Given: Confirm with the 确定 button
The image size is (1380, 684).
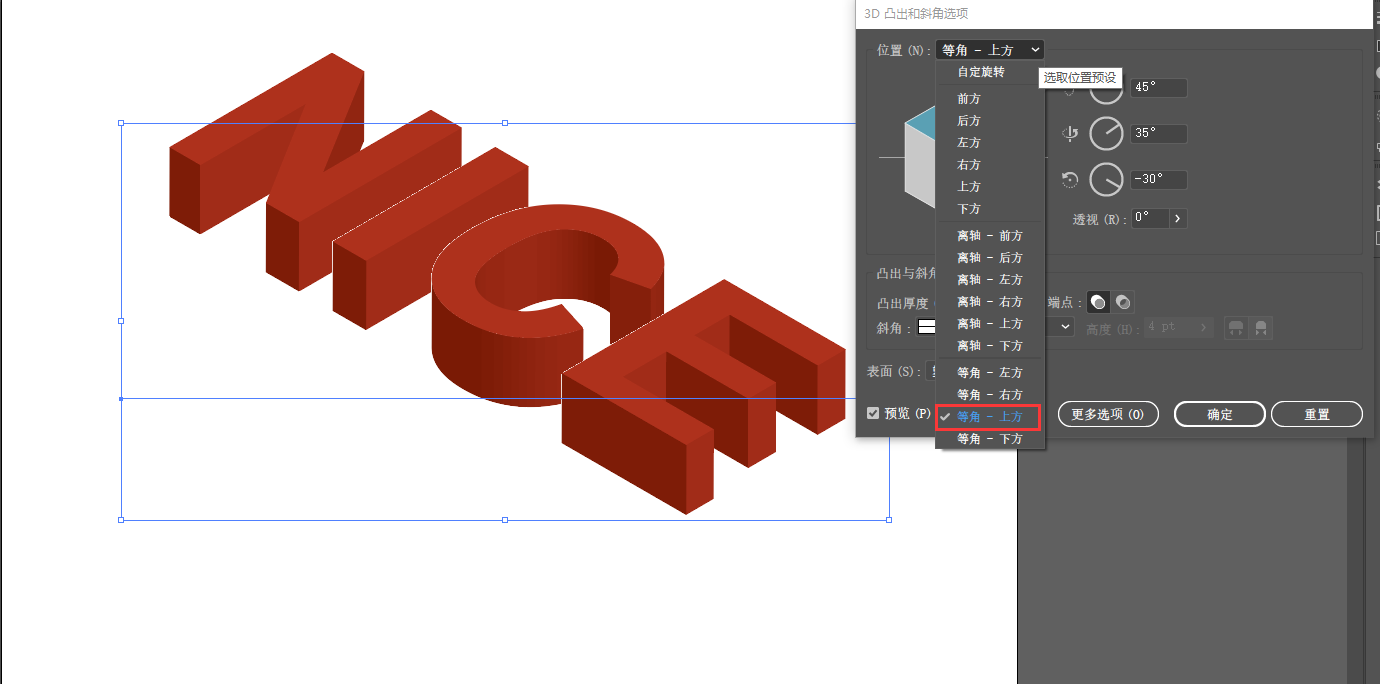Looking at the screenshot, I should tap(1220, 414).
